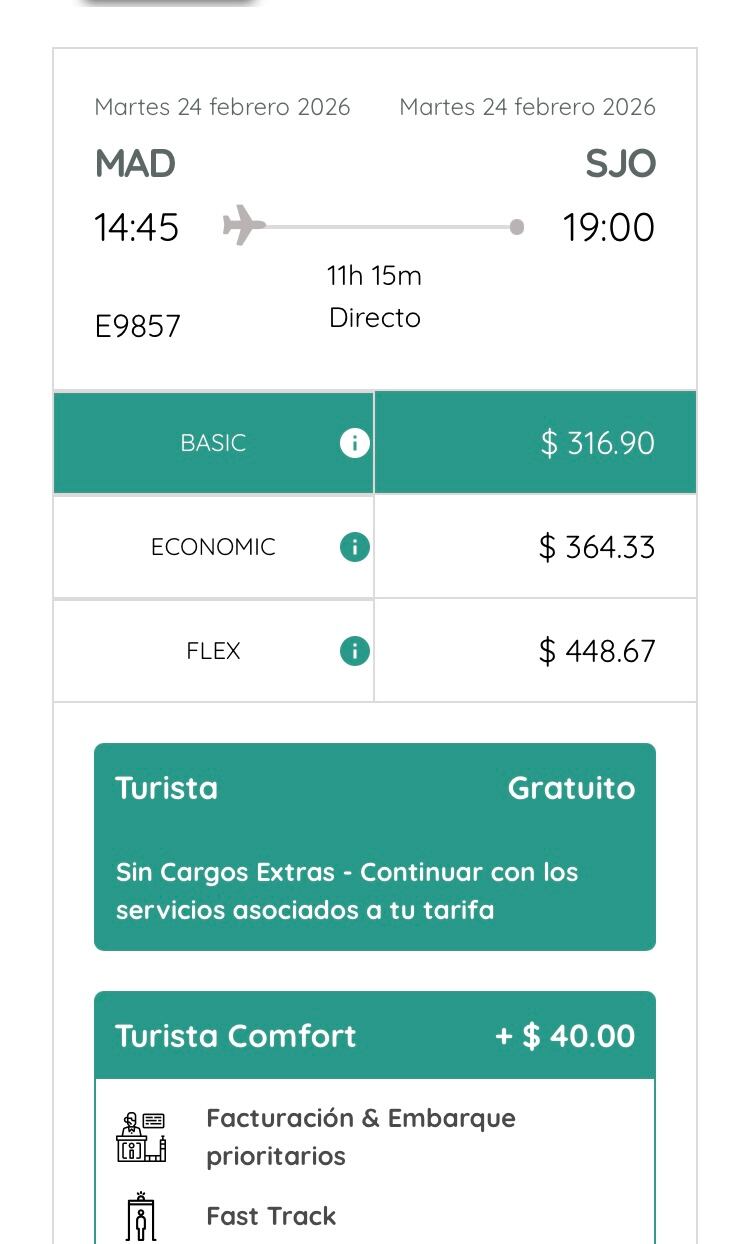Click the Turista Comfort header
The image size is (750, 1244).
(x=236, y=1036)
